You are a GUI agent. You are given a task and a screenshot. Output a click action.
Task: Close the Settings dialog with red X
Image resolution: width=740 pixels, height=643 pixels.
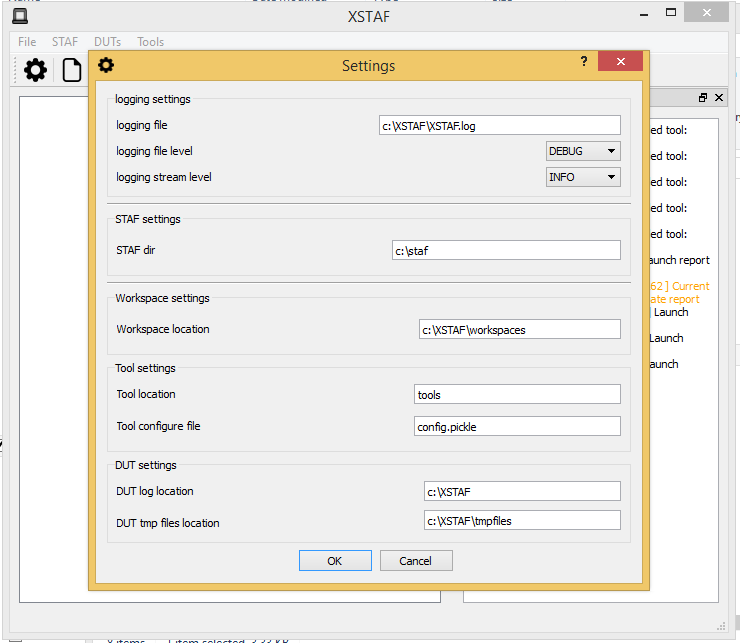621,61
